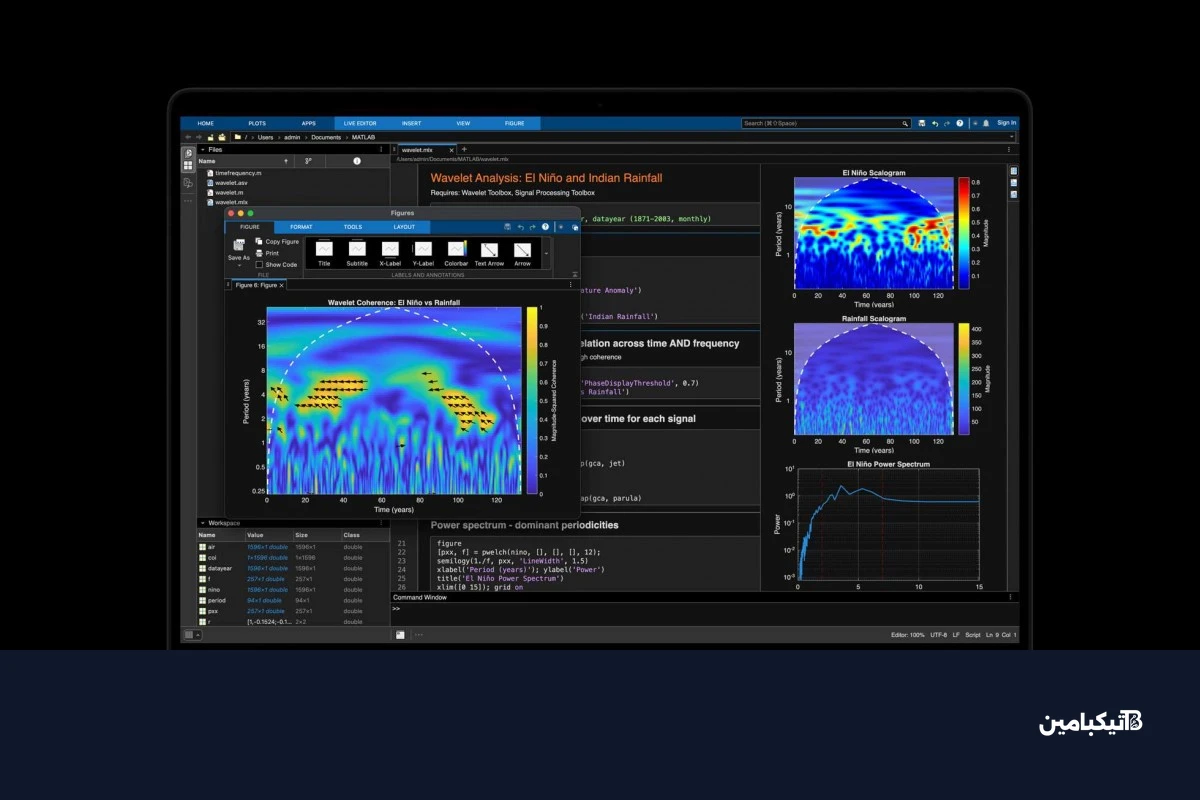Screen dimensions: 1200x800
Task: Switch to the PLOTS ribbon tab
Action: click(257, 123)
